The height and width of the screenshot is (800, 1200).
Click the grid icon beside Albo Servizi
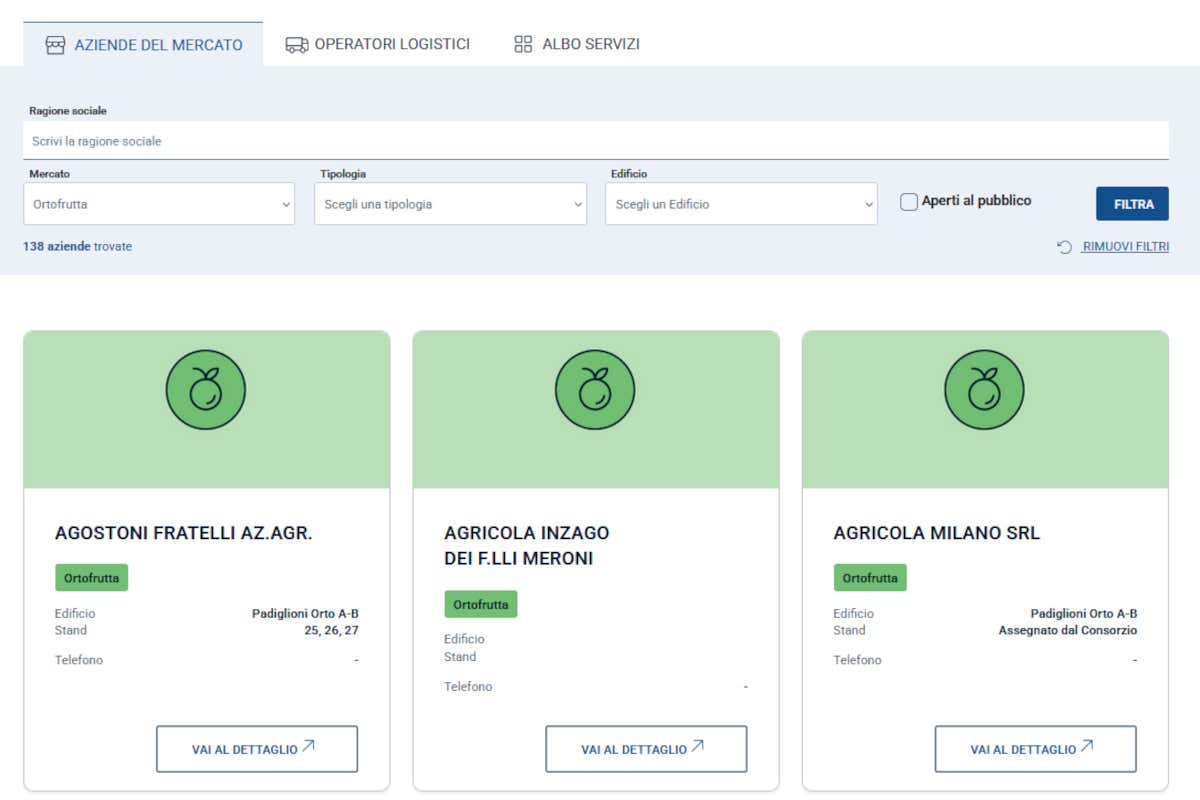pos(522,43)
